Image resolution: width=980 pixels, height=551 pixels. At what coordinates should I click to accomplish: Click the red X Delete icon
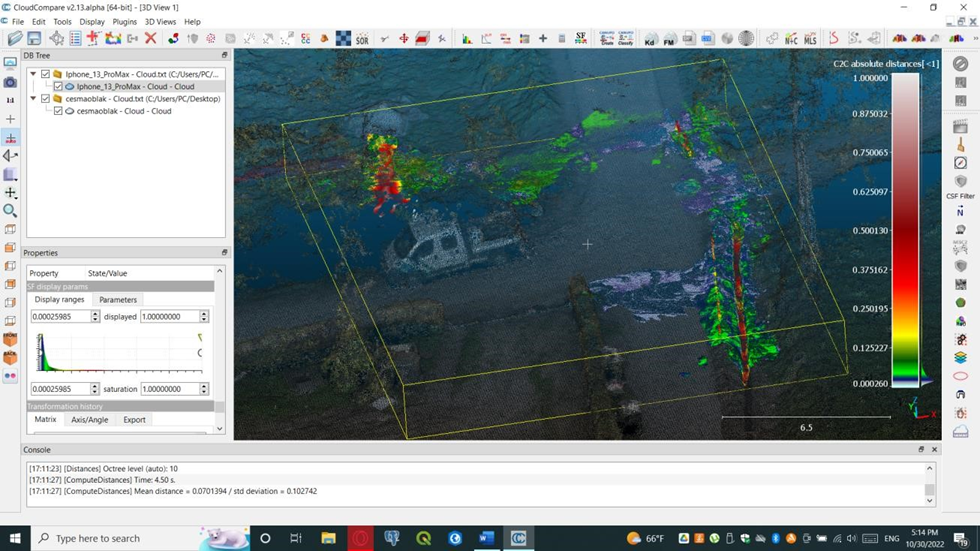pos(151,39)
